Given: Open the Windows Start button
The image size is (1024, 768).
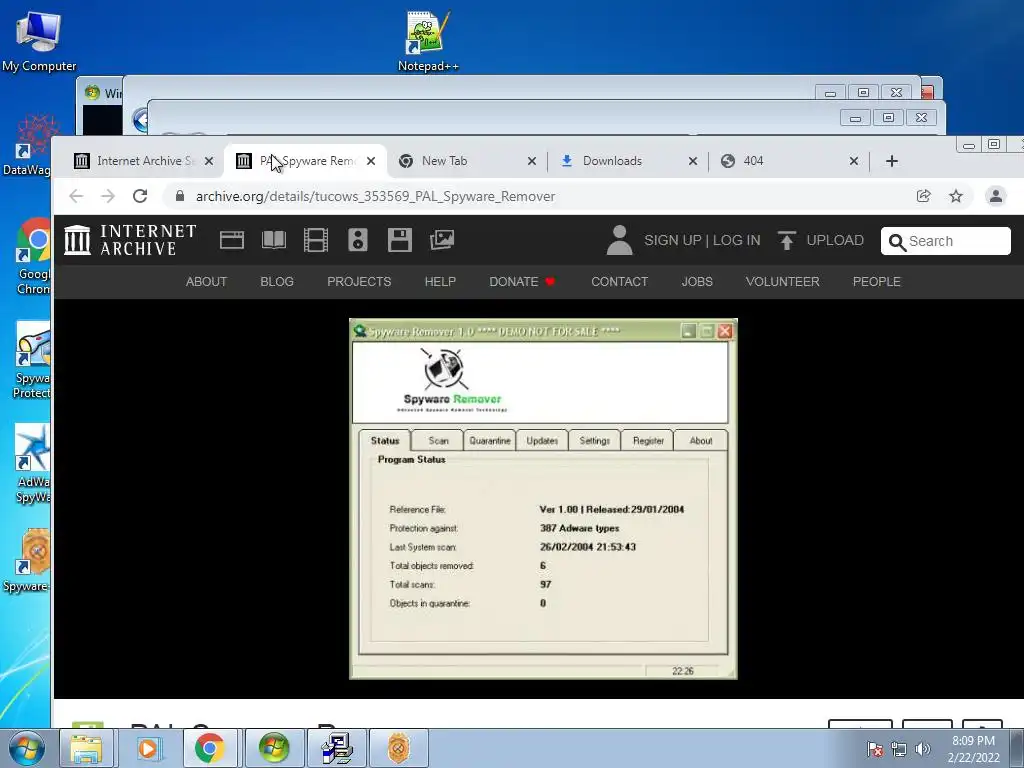Looking at the screenshot, I should (27, 748).
